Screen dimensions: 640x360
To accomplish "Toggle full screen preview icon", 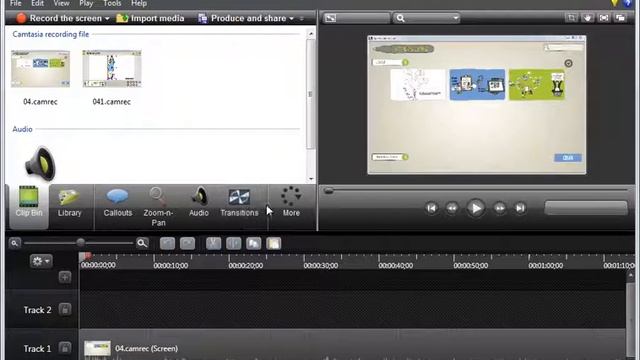I will (x=604, y=18).
